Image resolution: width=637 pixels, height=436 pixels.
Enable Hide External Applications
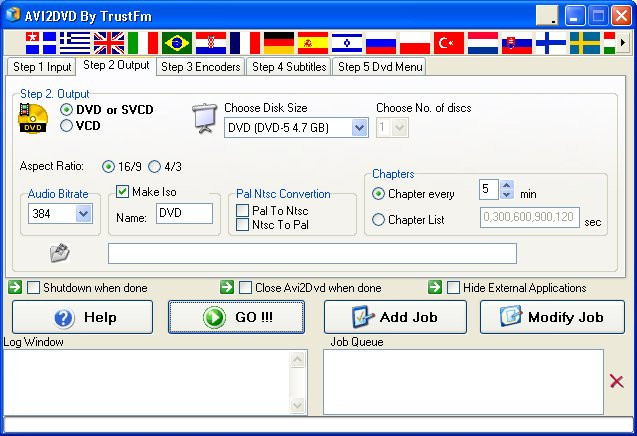[453, 288]
